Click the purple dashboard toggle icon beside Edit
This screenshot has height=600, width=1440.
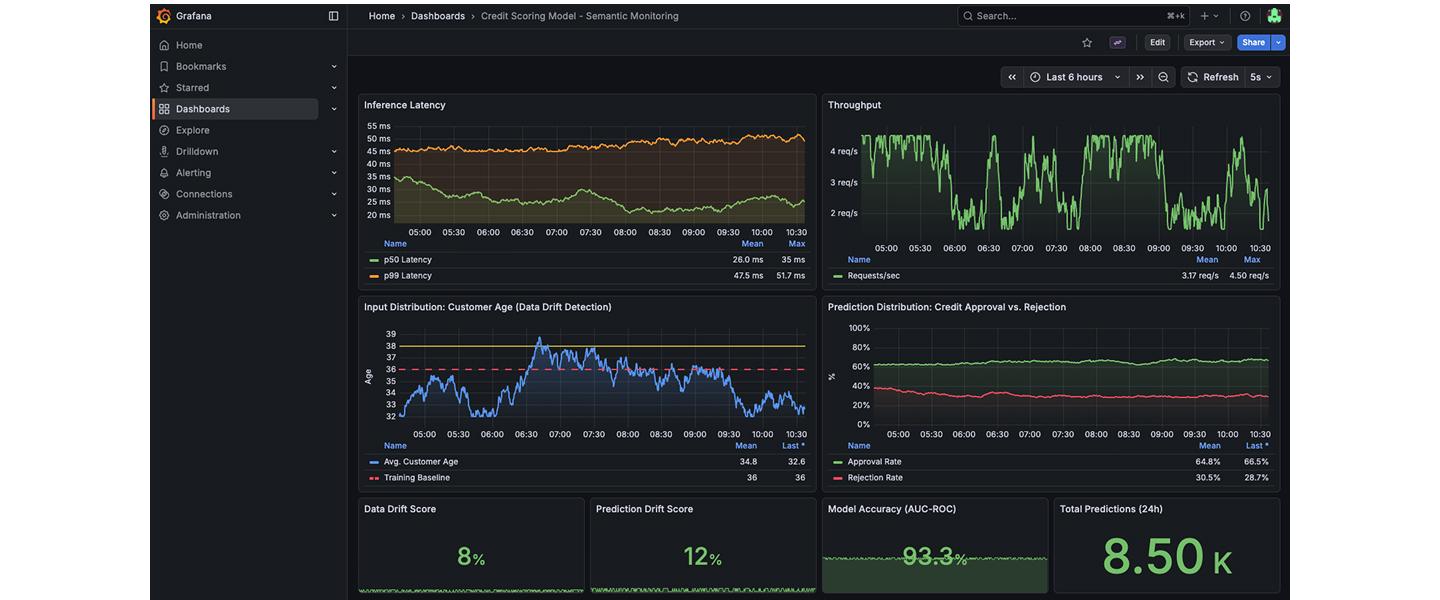coord(1117,43)
